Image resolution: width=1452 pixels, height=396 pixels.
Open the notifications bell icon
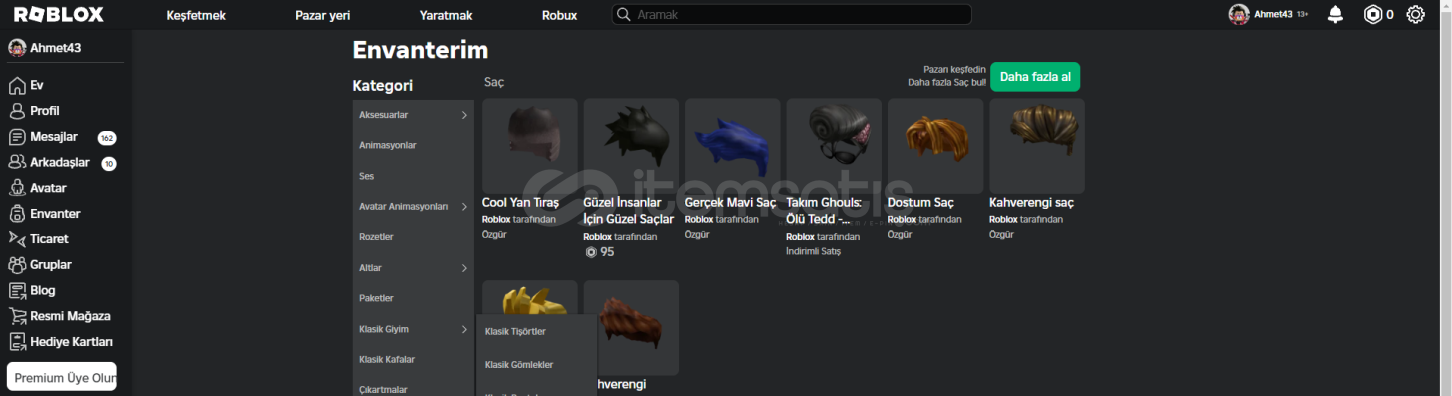point(1335,15)
